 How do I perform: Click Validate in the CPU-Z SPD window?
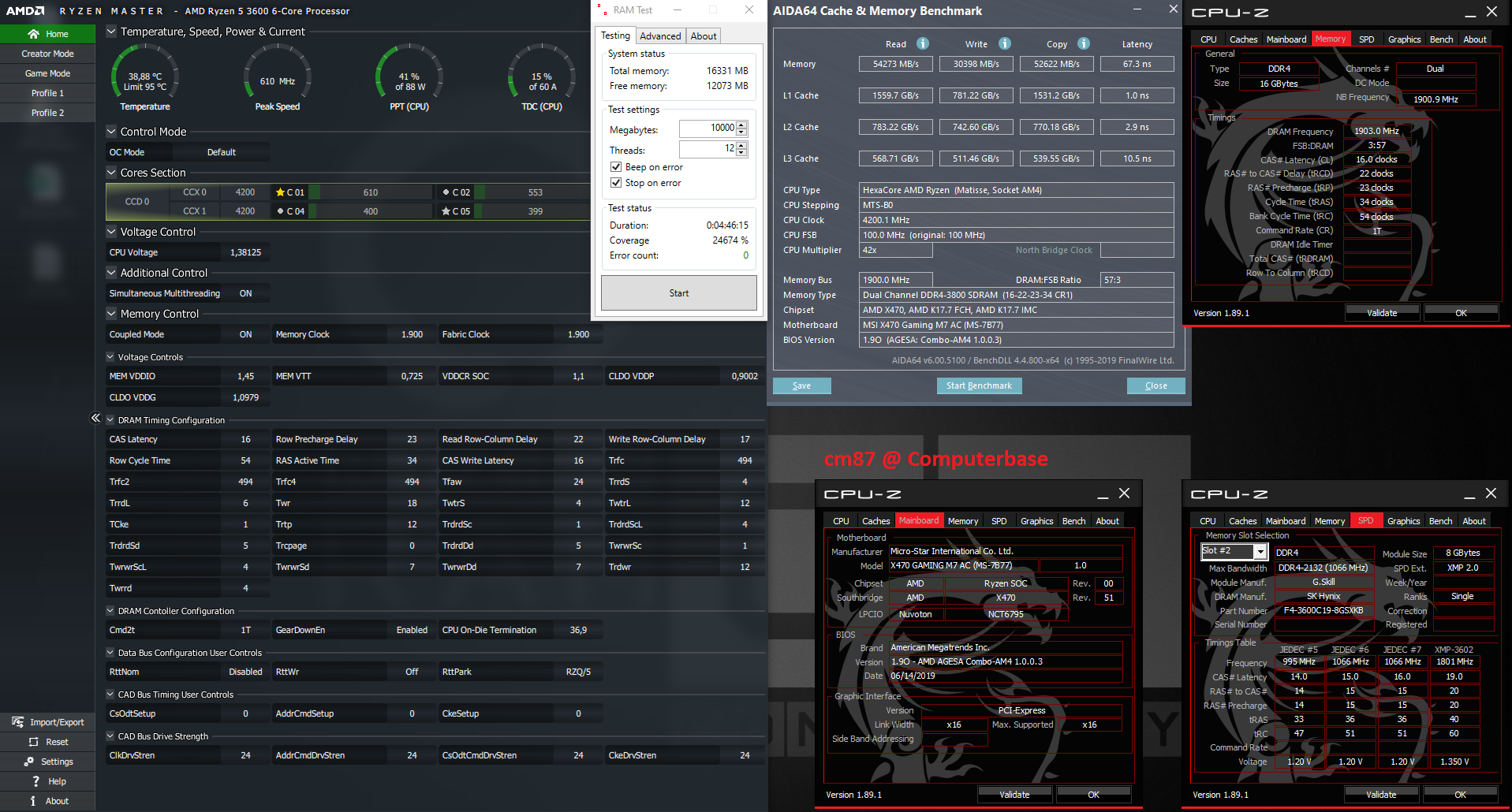tap(1381, 795)
